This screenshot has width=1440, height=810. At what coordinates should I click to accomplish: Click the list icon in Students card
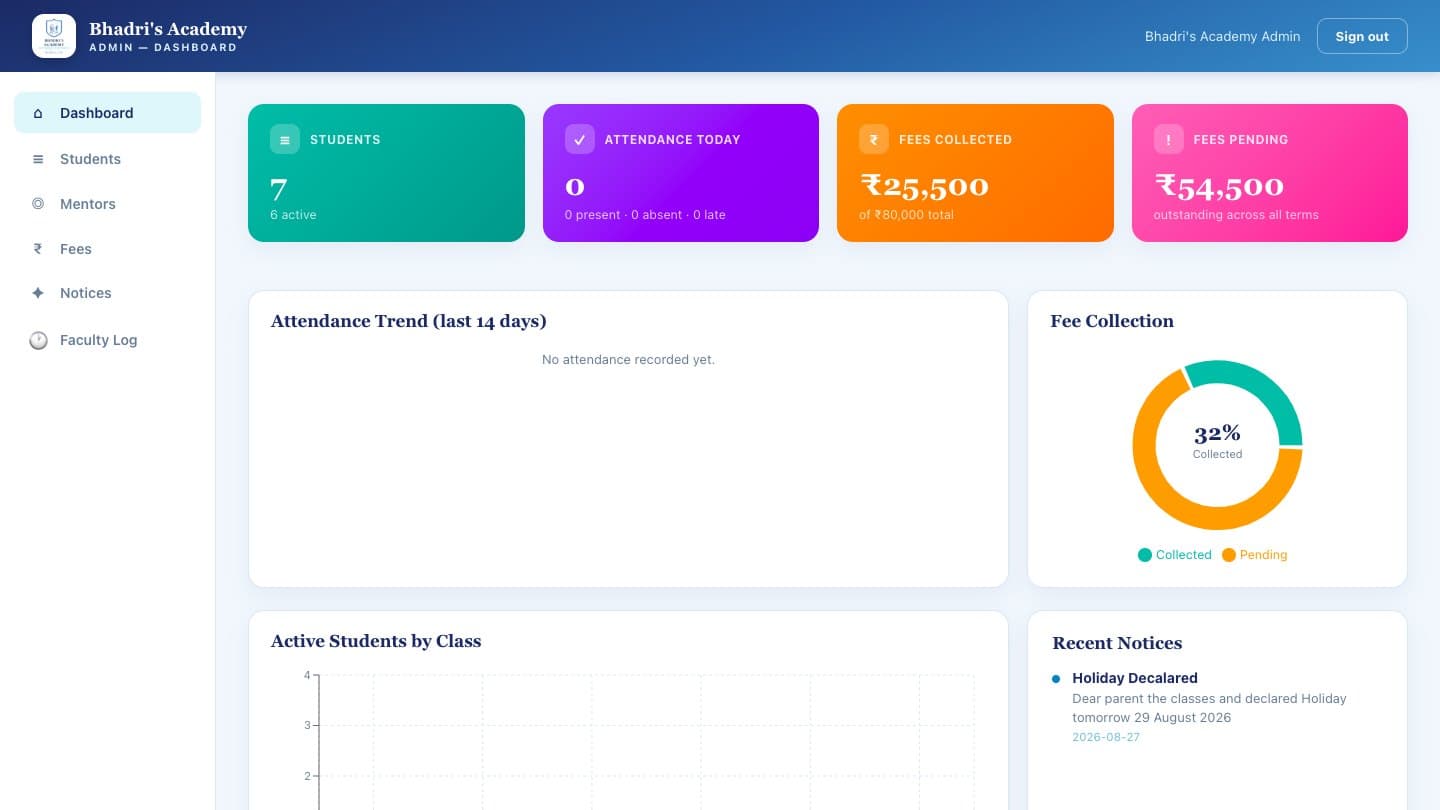(x=285, y=139)
